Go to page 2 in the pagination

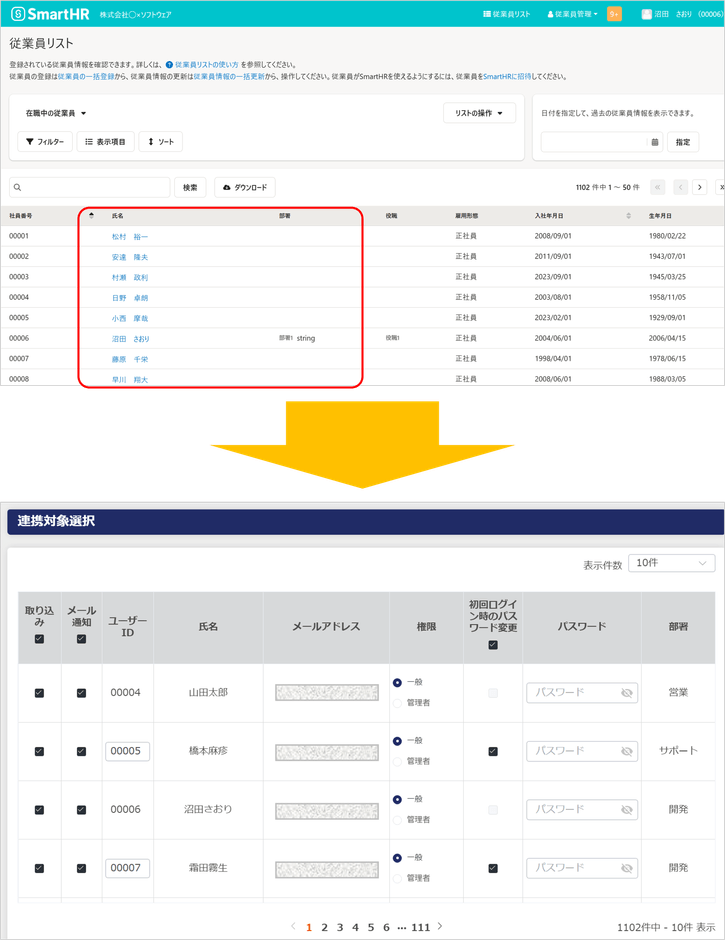tap(324, 927)
